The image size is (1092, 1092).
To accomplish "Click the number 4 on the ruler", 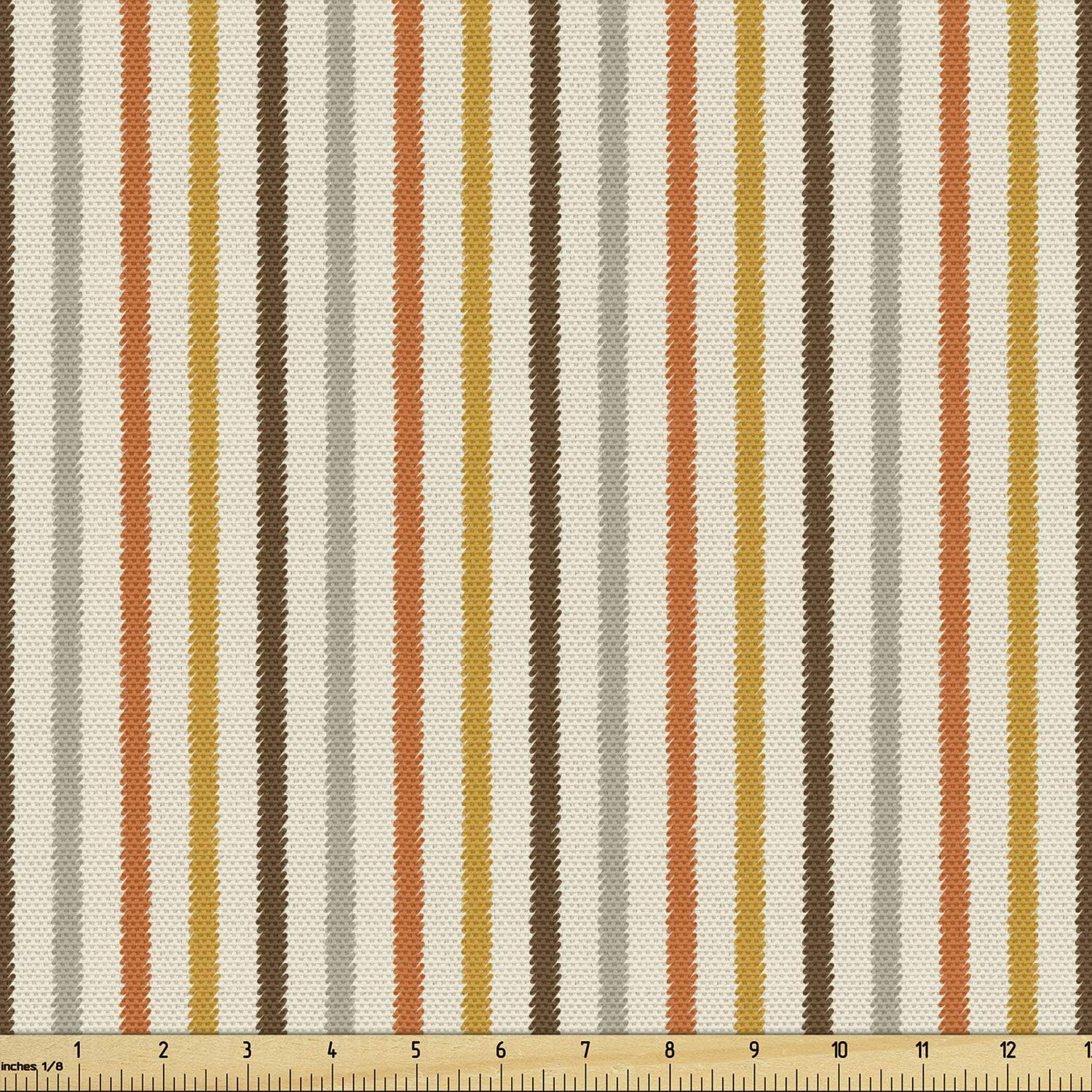I will tap(332, 1049).
